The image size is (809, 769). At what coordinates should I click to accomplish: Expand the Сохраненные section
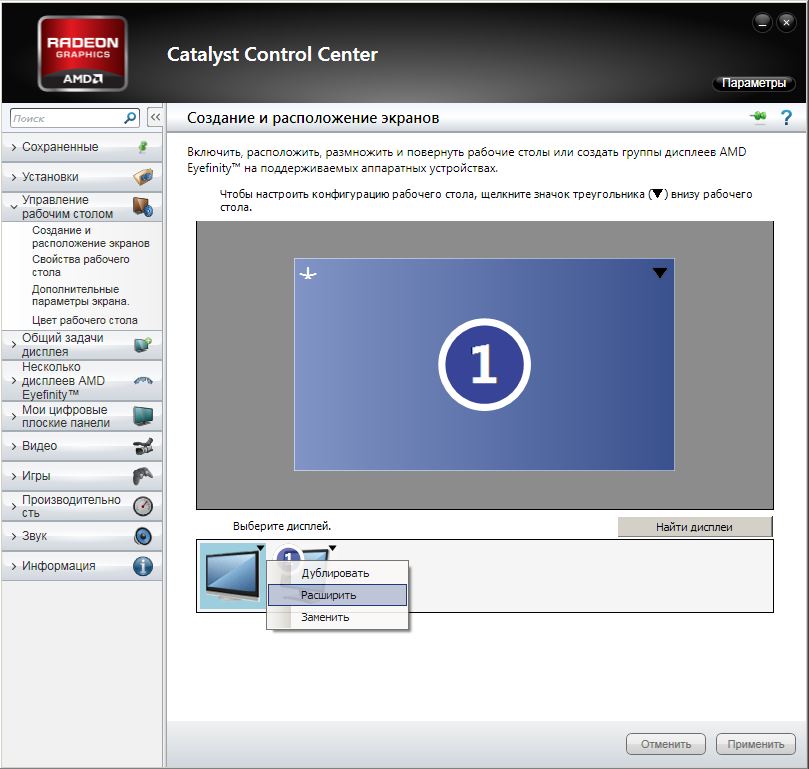(60, 147)
